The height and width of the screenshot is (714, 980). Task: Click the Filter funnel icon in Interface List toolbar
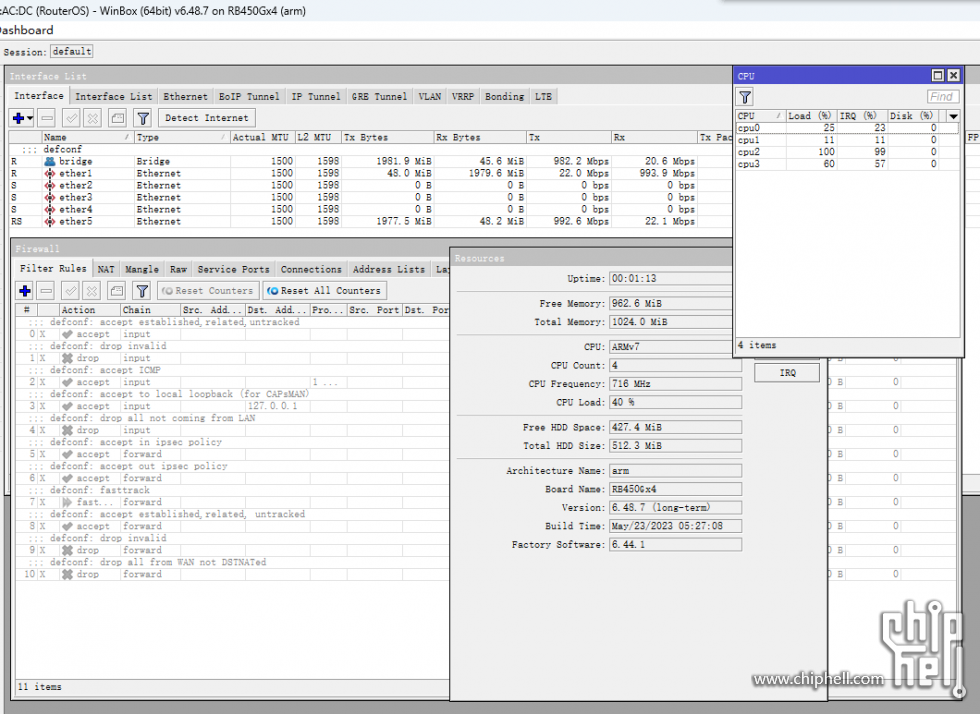(142, 118)
